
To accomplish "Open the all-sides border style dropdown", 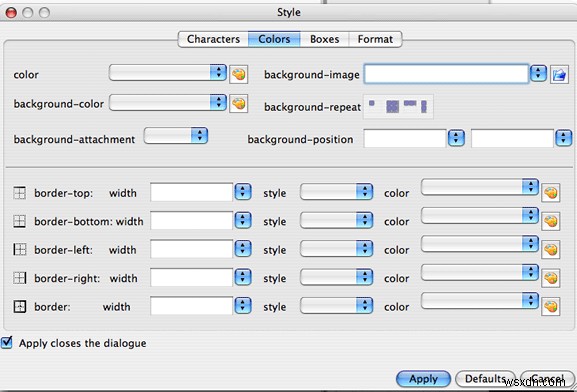I will pyautogui.click(x=336, y=306).
